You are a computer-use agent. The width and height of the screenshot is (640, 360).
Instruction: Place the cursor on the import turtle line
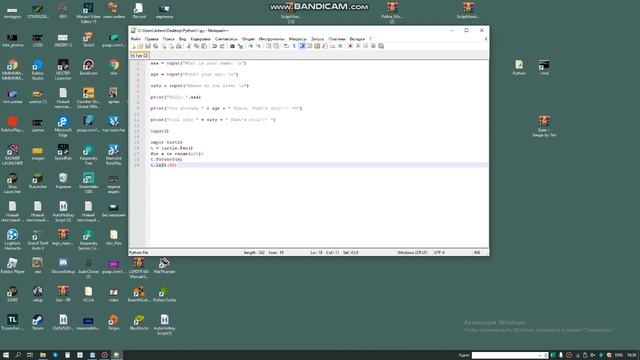click(x=166, y=142)
